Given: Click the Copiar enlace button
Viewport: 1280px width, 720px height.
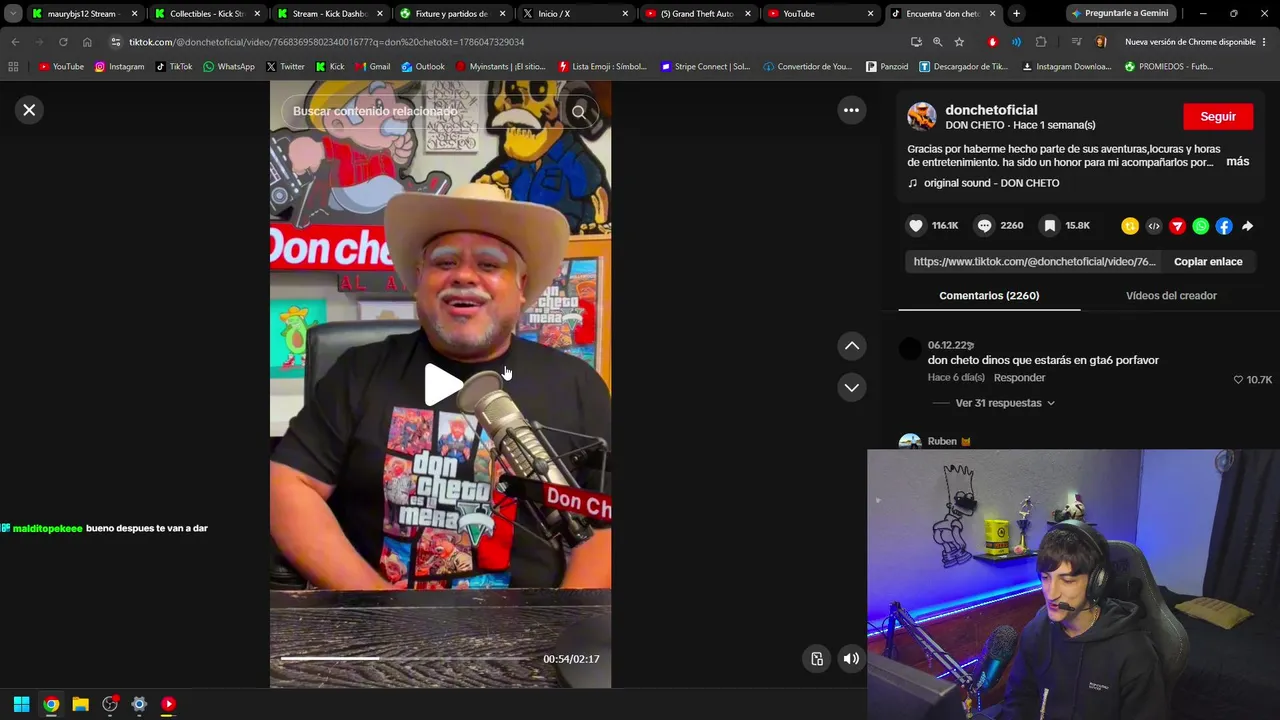Looking at the screenshot, I should [1208, 262].
